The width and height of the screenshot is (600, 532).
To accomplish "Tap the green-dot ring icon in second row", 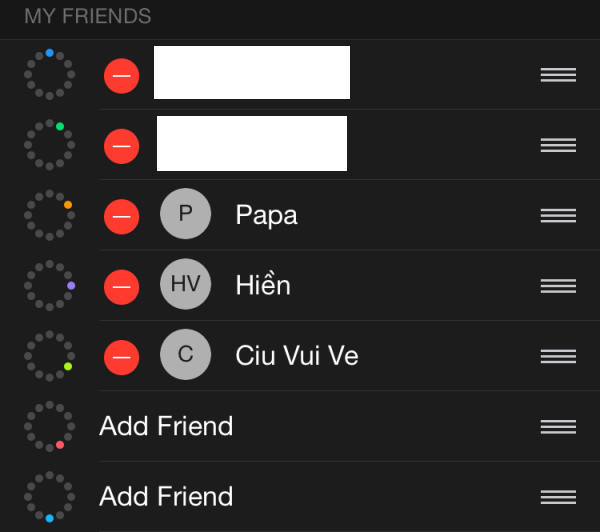I will (x=49, y=145).
